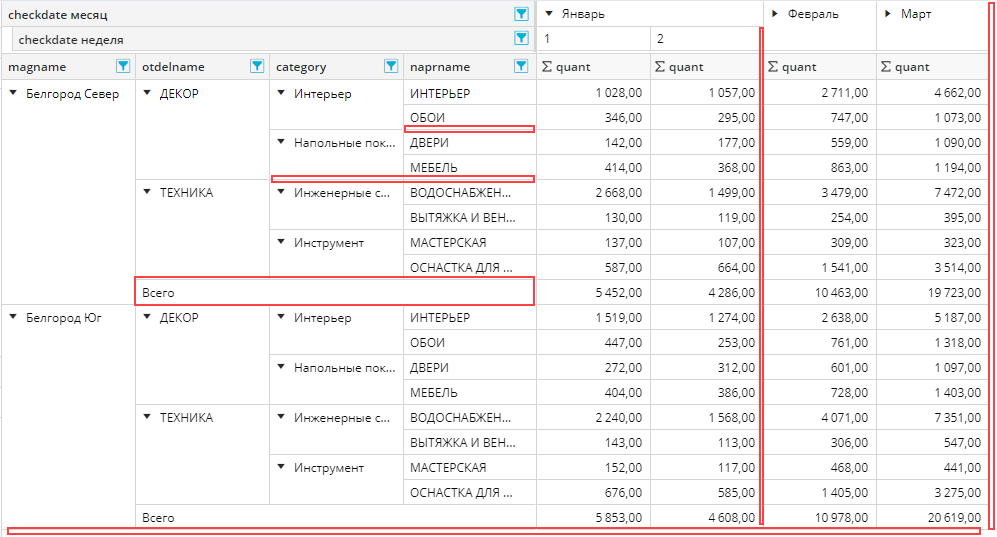Collapse the Белгород Север row group
997x537 pixels.
pyautogui.click(x=13, y=94)
